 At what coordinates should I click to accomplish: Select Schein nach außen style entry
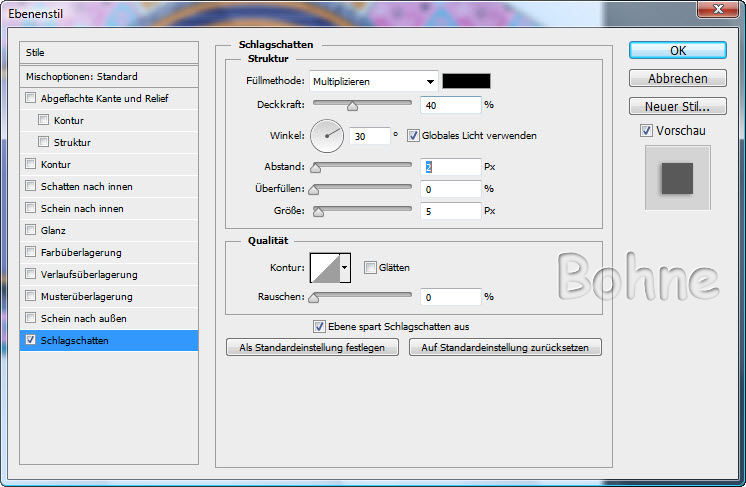[110, 318]
